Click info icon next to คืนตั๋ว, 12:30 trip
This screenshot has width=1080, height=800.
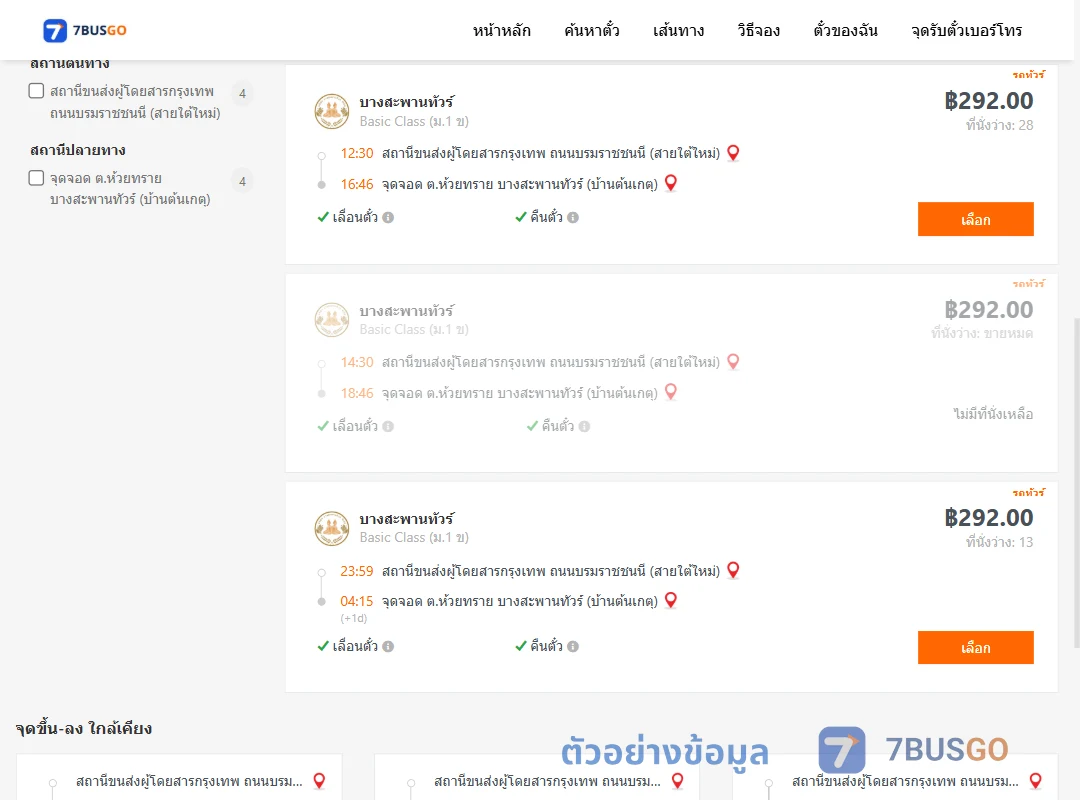[x=573, y=218]
